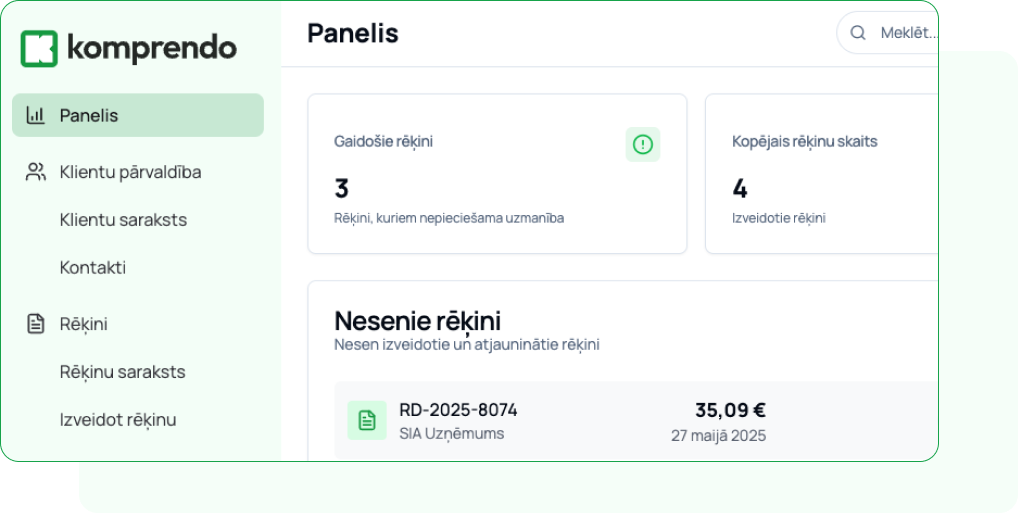Open Rēķinu saraksts from the sidebar
Image resolution: width=1018 pixels, height=513 pixels.
tap(123, 372)
